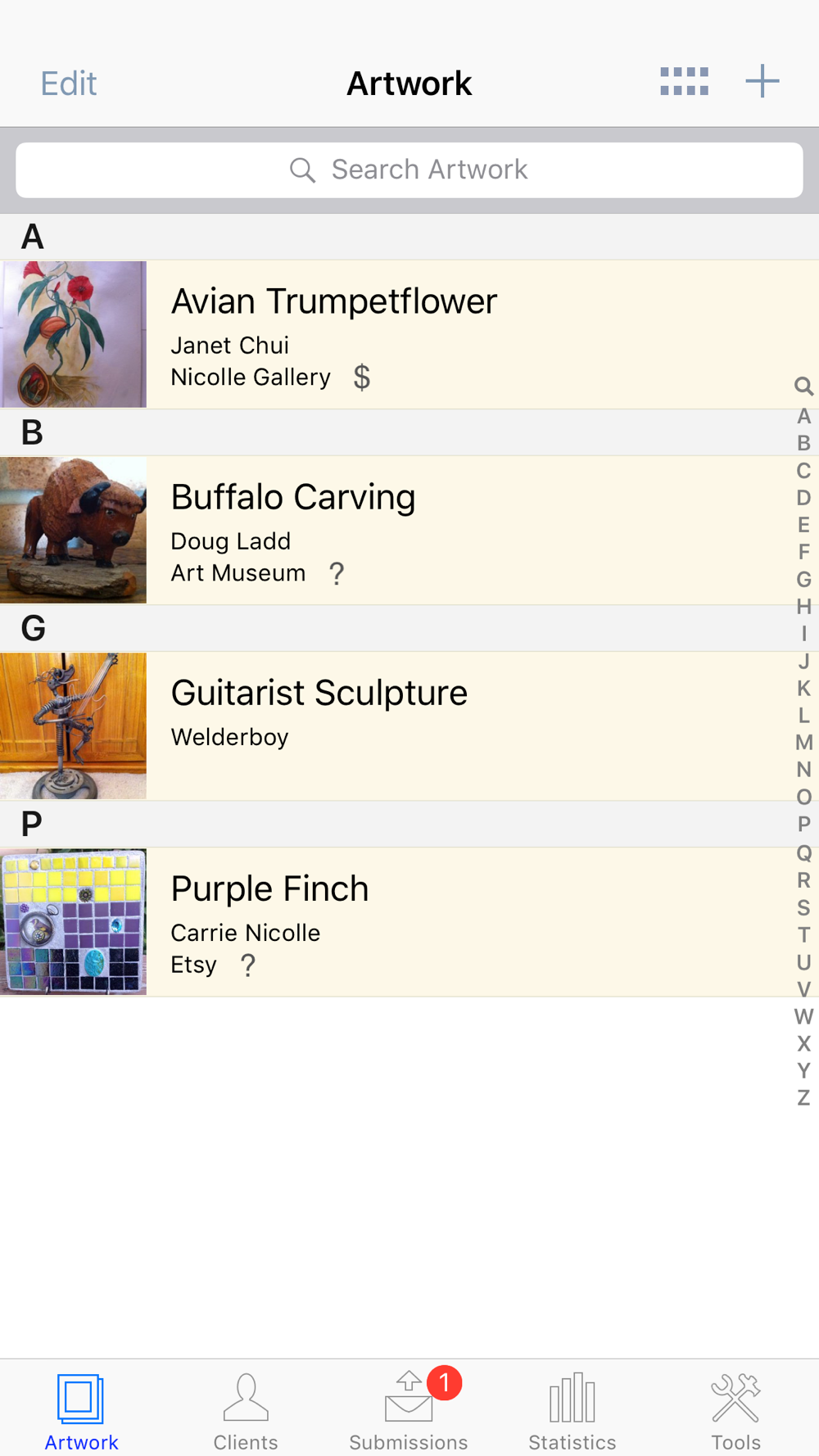819x1456 pixels.
Task: Open the Statistics tab
Action: 572,1411
